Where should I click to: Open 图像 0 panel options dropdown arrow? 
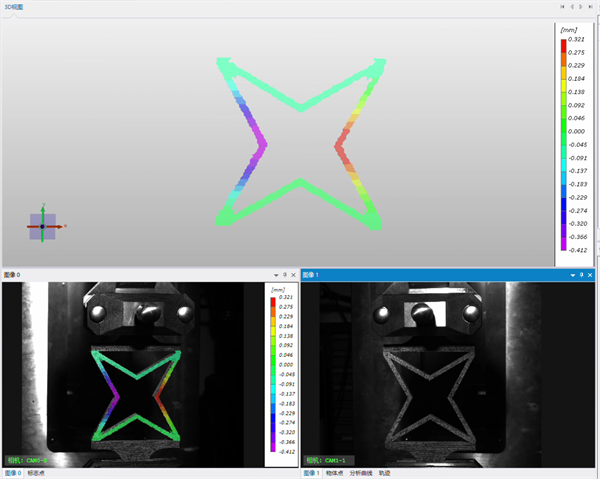pos(276,275)
